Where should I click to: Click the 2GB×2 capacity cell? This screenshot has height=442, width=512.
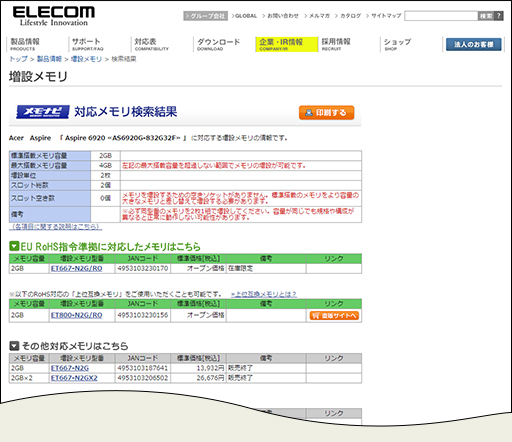(x=29, y=378)
